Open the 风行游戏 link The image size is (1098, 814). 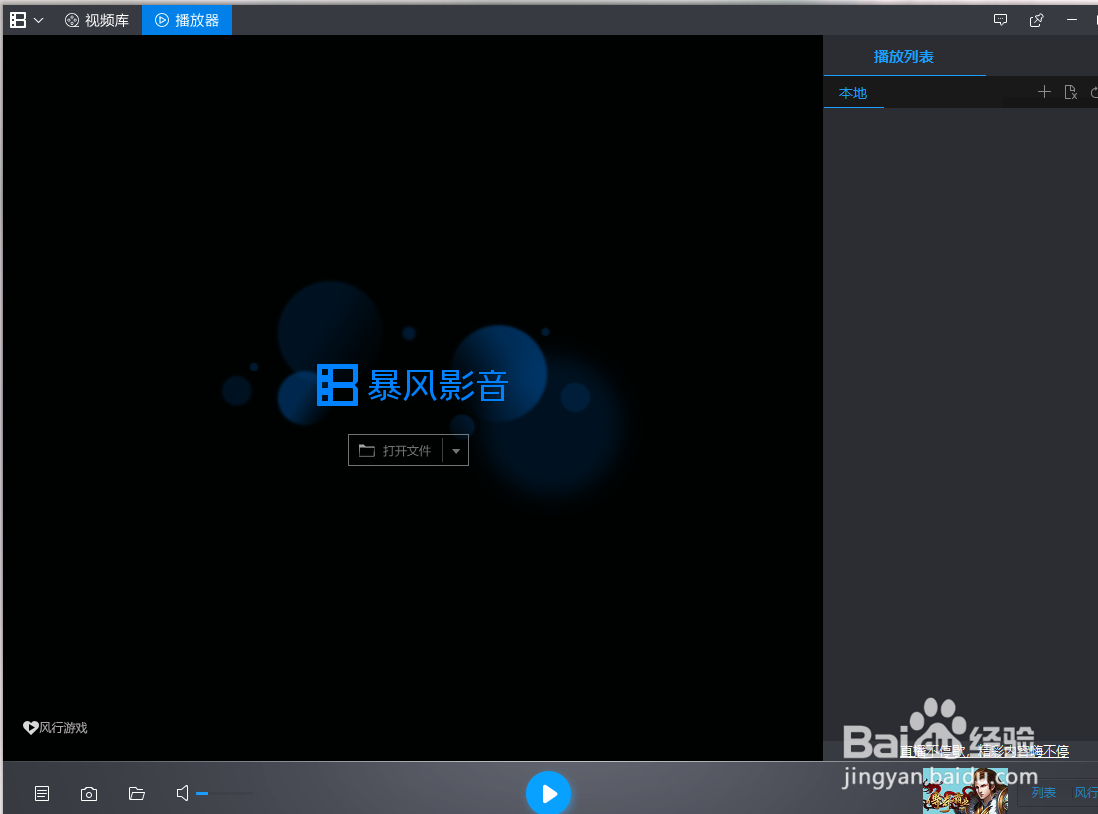click(x=55, y=728)
